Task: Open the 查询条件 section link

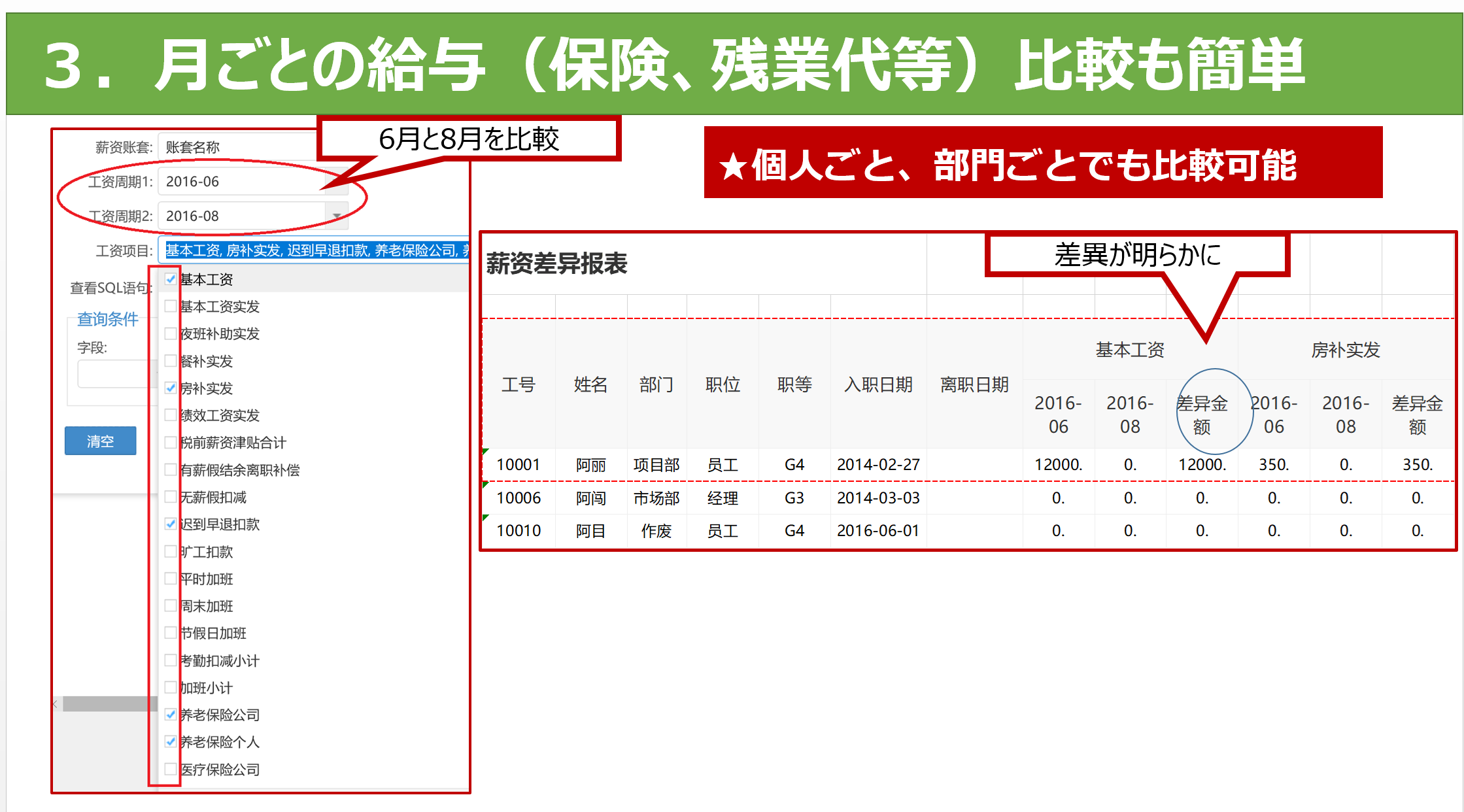Action: pyautogui.click(x=108, y=319)
